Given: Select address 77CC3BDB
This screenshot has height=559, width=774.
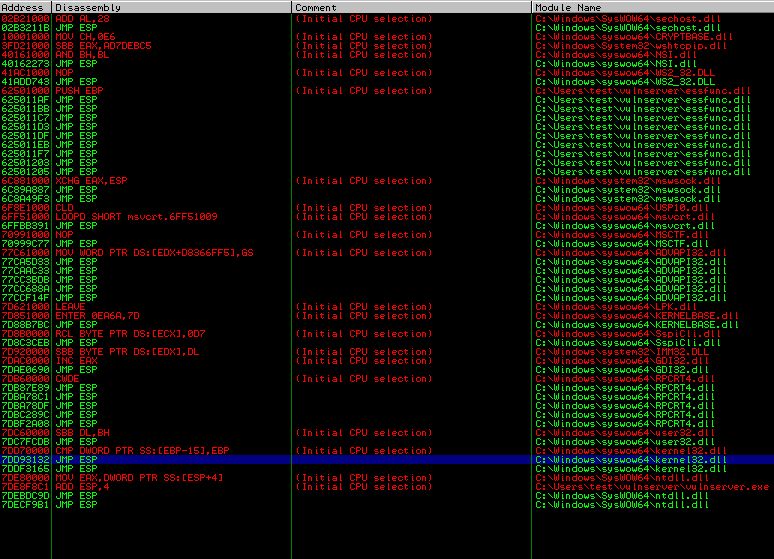Looking at the screenshot, I should click(x=25, y=280).
